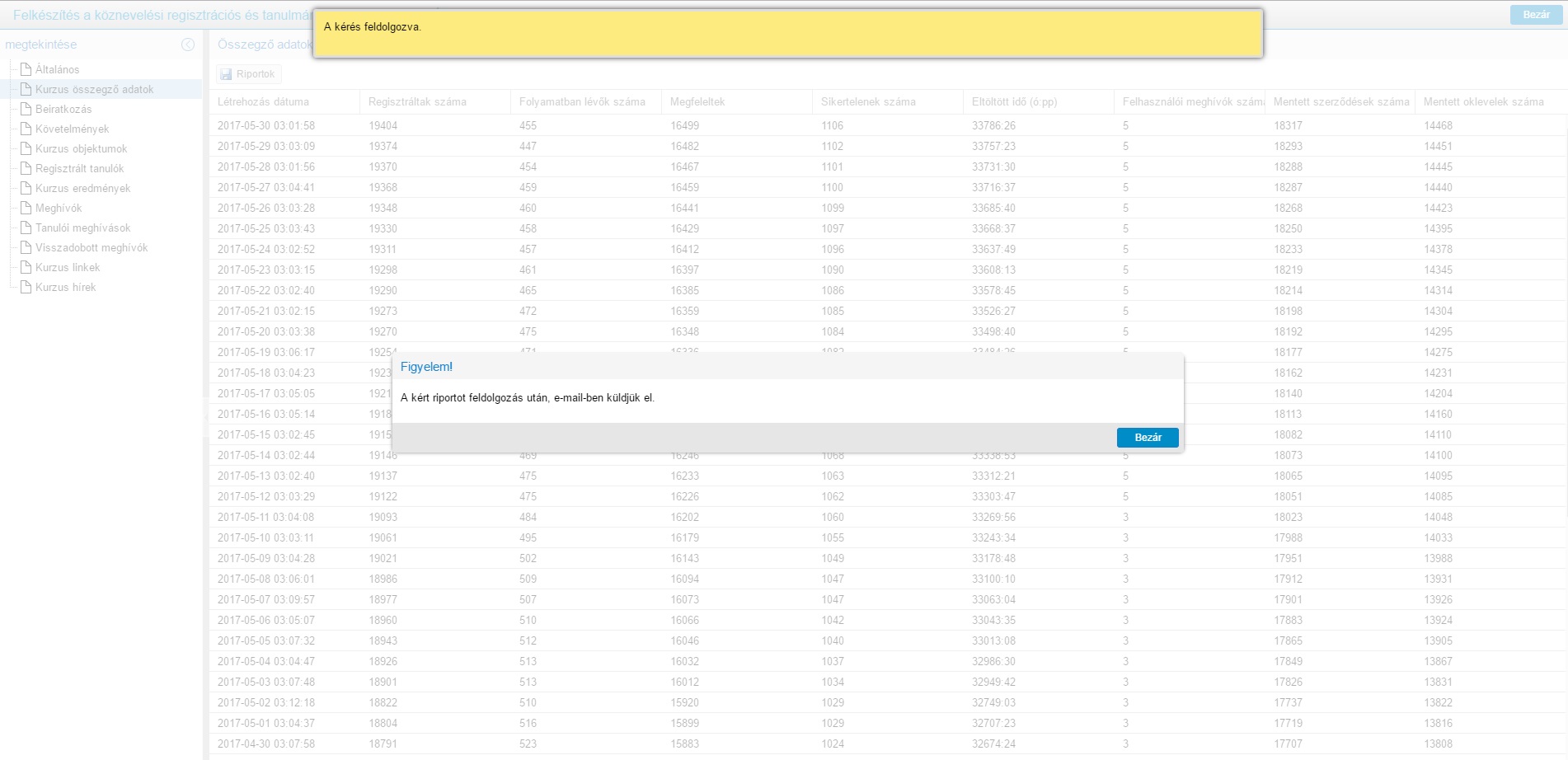Open Kurzus eredmények in the sidebar
The height and width of the screenshot is (760, 1568).
point(82,188)
